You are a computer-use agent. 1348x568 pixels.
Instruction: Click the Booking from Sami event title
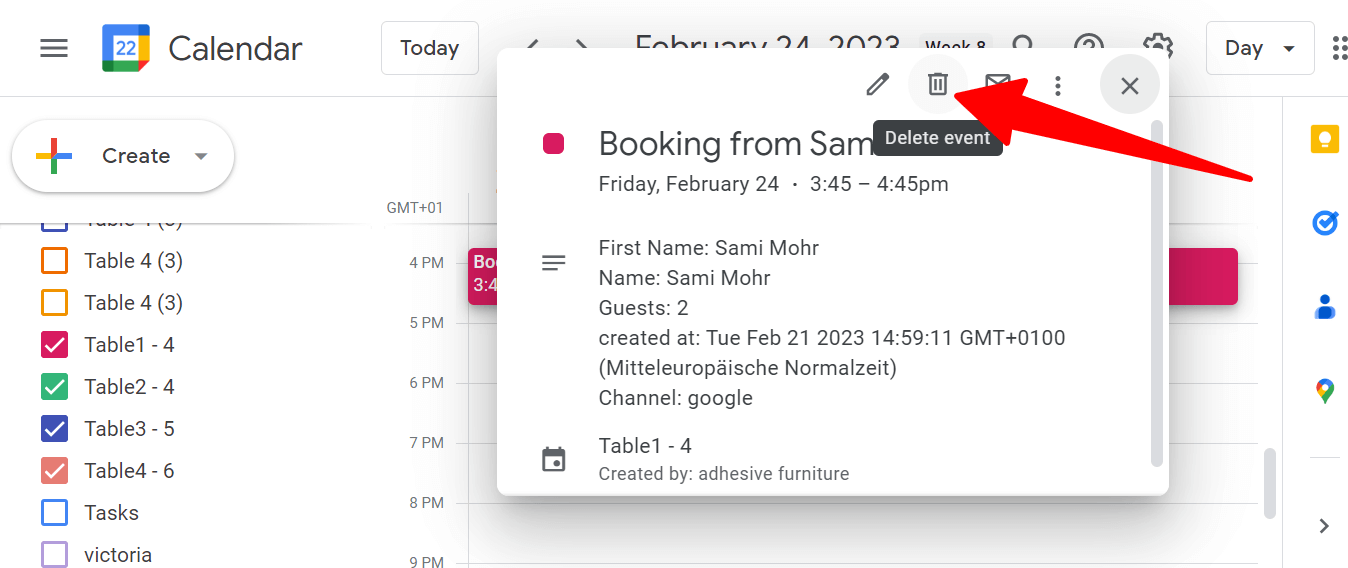click(x=736, y=144)
